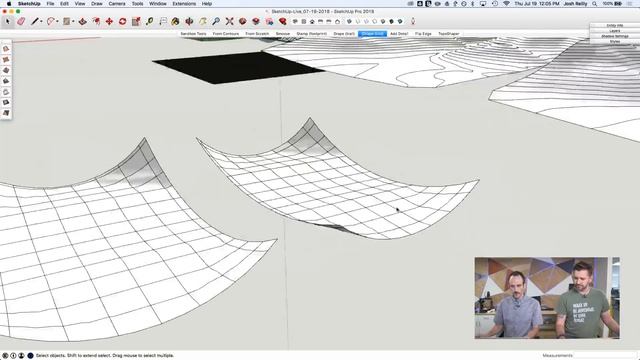Open the macOS Apple menu

(9, 4)
